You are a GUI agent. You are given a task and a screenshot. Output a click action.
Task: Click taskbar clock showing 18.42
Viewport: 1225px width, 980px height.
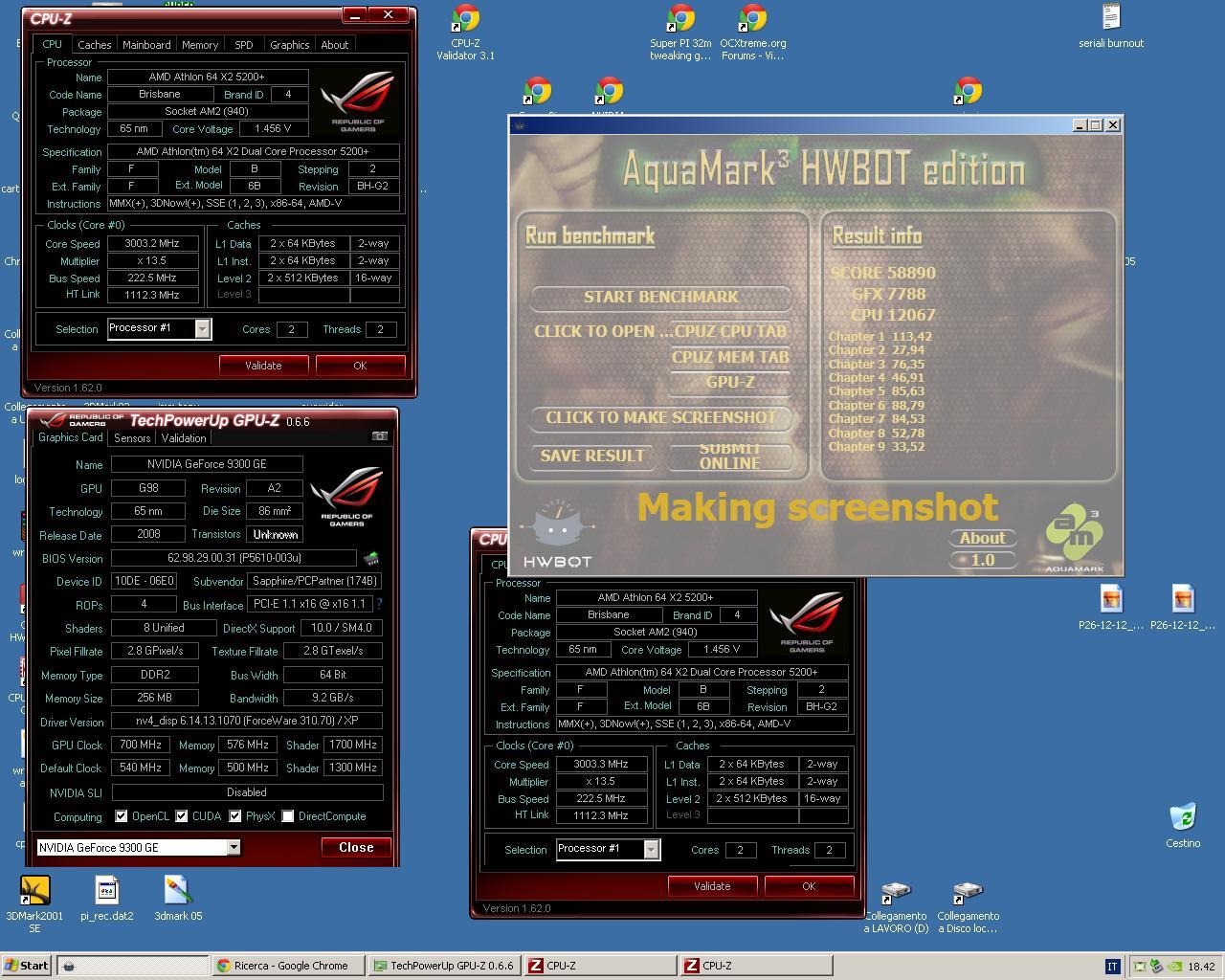[1201, 967]
